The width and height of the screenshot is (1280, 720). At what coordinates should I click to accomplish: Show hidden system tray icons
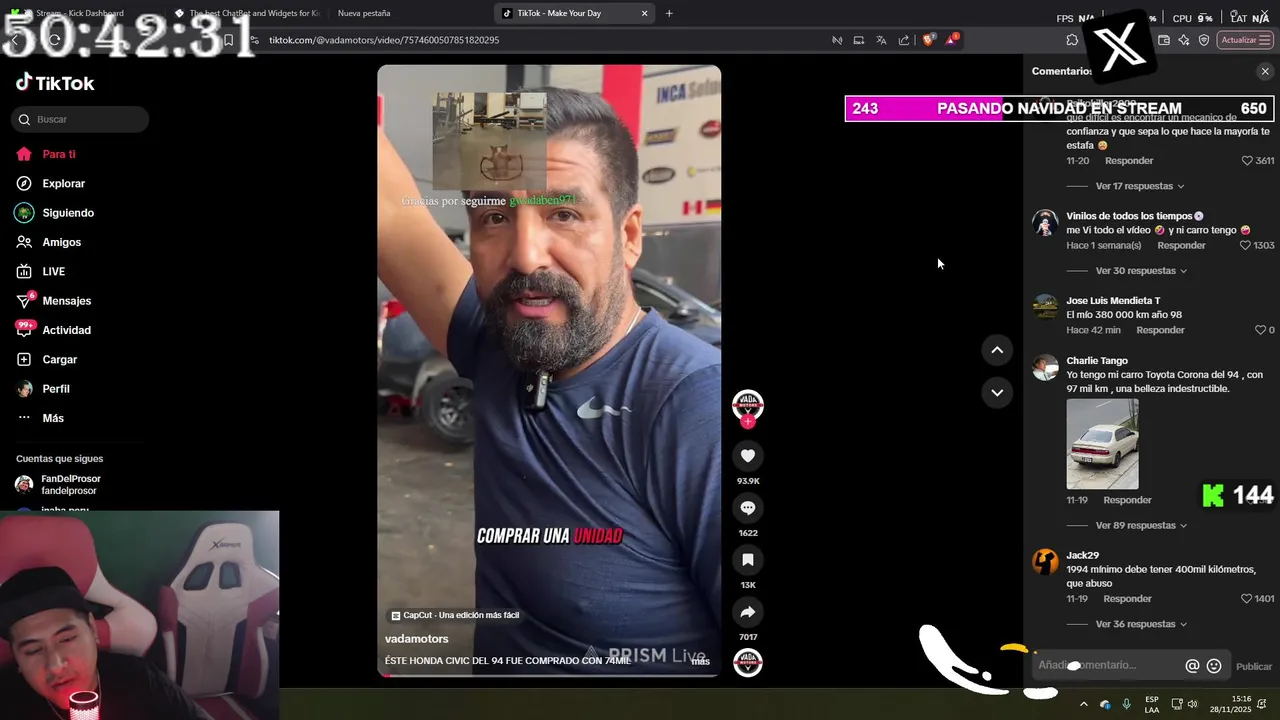coord(1083,704)
